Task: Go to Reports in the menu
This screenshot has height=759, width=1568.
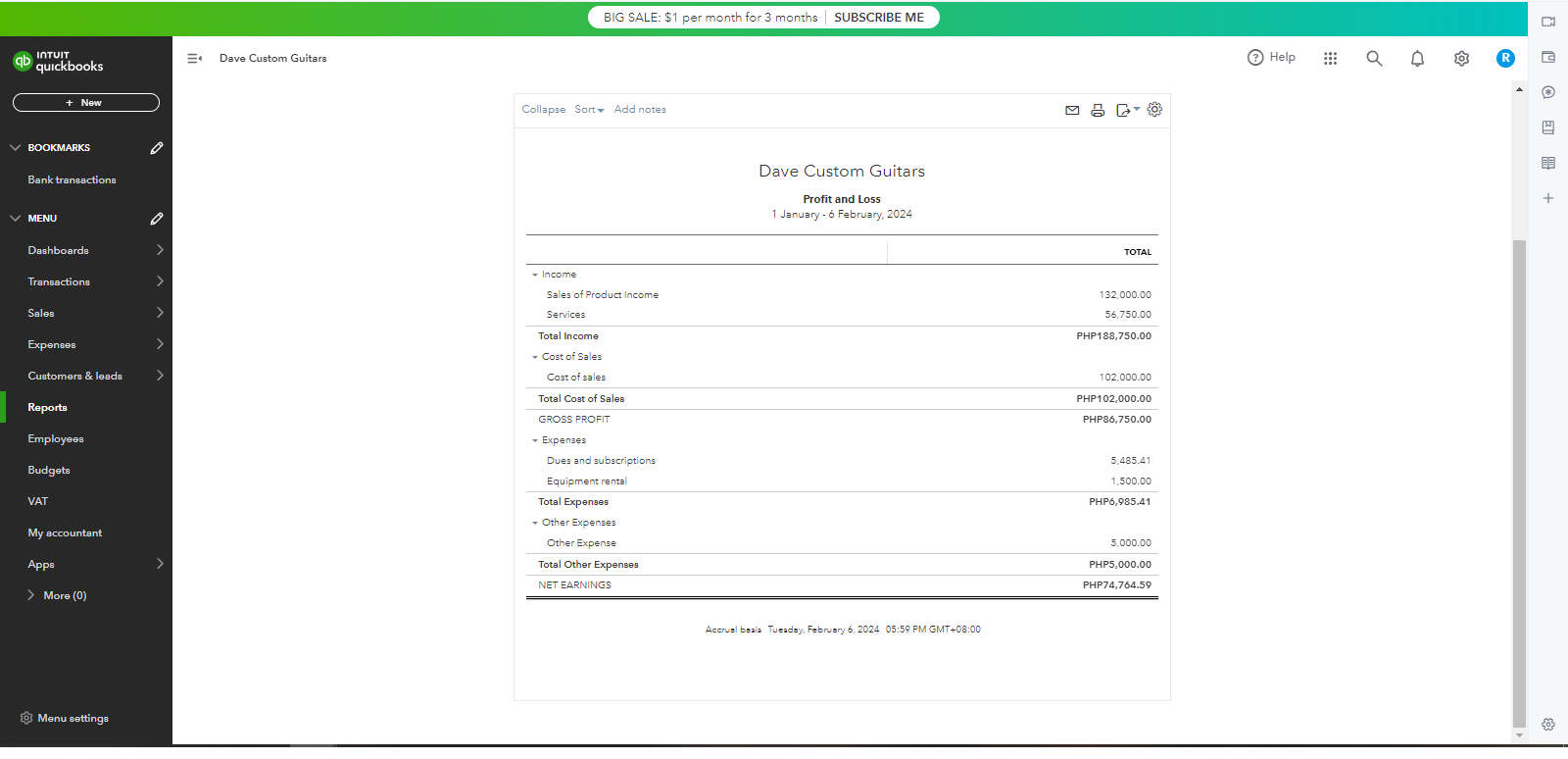Action: click(47, 407)
